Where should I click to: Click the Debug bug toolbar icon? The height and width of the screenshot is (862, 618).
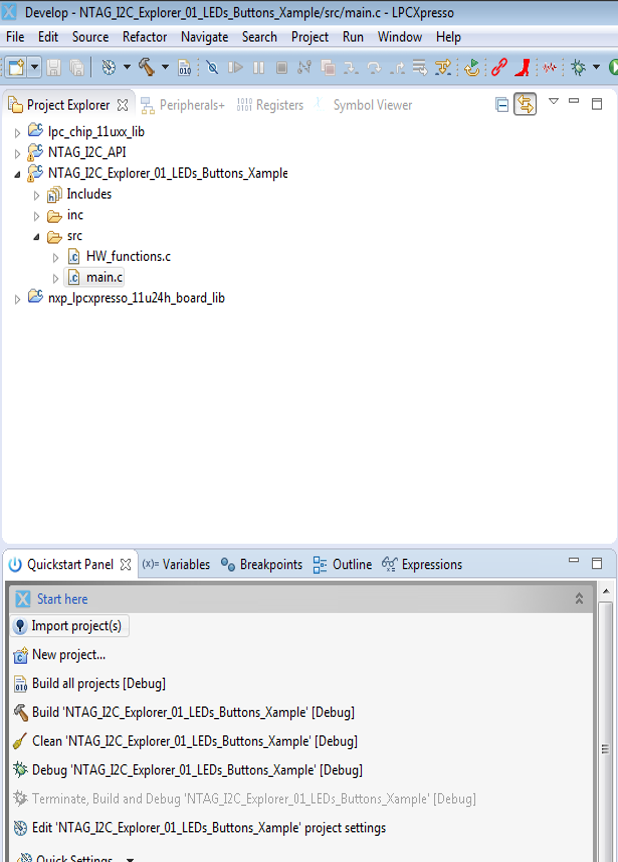pyautogui.click(x=578, y=68)
